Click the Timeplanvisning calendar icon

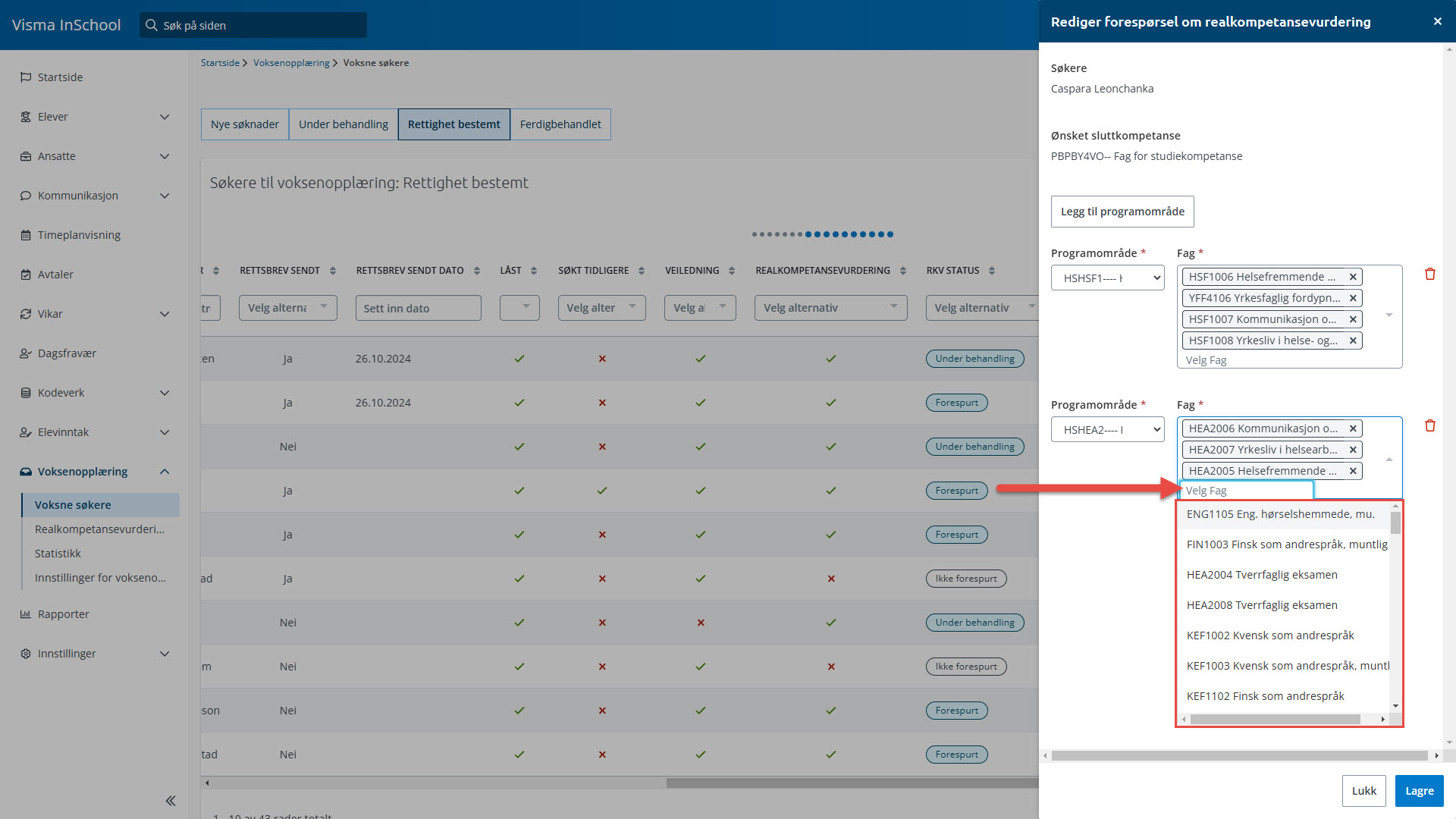pyautogui.click(x=26, y=235)
